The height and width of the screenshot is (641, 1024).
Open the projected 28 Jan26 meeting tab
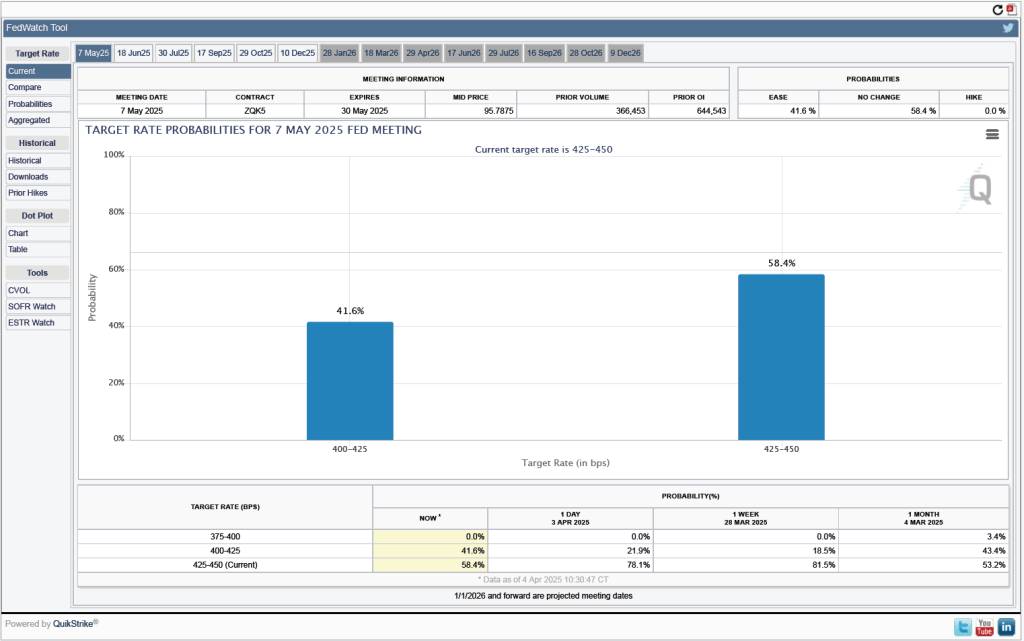(x=339, y=52)
